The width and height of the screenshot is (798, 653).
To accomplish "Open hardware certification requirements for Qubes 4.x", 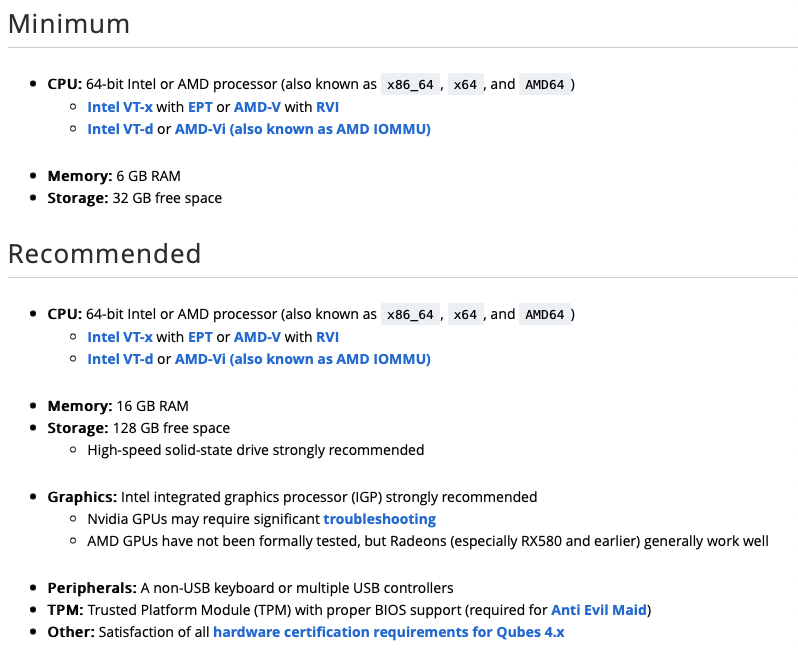I will click(389, 632).
